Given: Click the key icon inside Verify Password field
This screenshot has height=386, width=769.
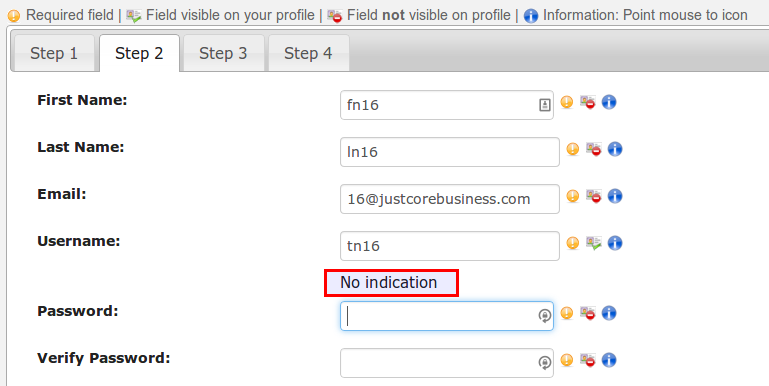Looking at the screenshot, I should 544,363.
